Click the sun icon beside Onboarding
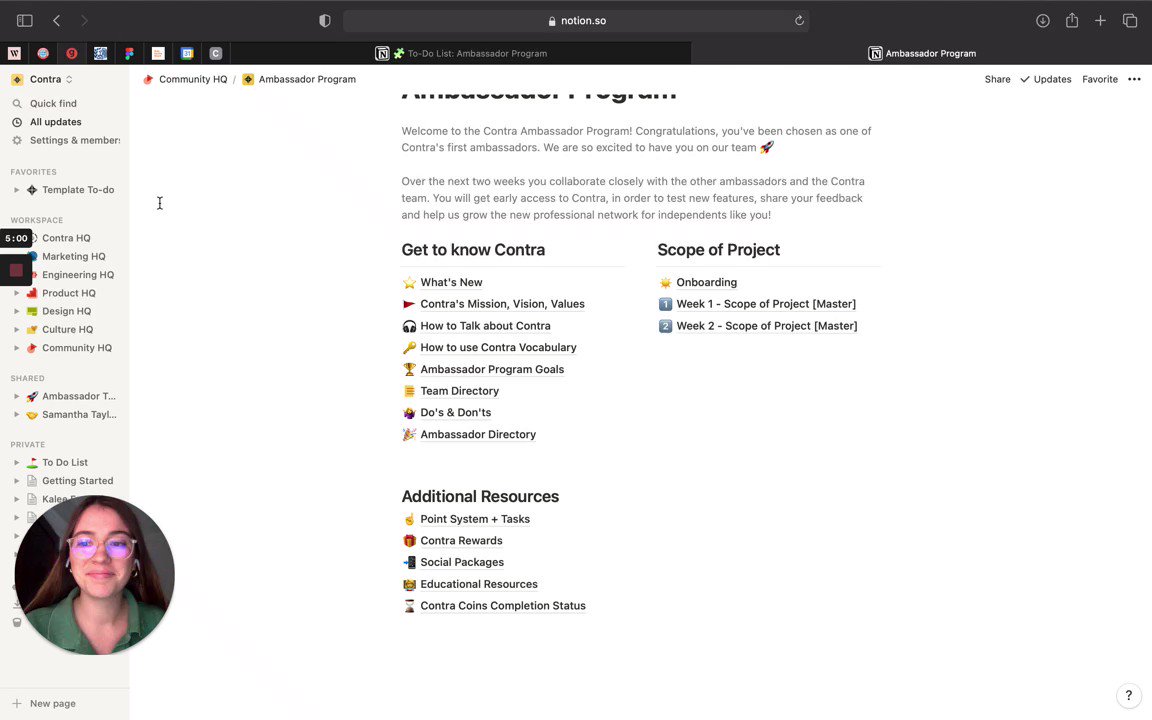The width and height of the screenshot is (1152, 720). (665, 282)
